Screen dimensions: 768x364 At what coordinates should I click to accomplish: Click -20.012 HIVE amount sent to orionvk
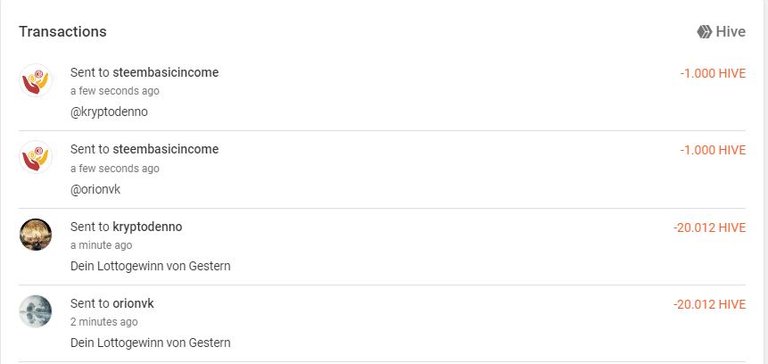(x=710, y=305)
